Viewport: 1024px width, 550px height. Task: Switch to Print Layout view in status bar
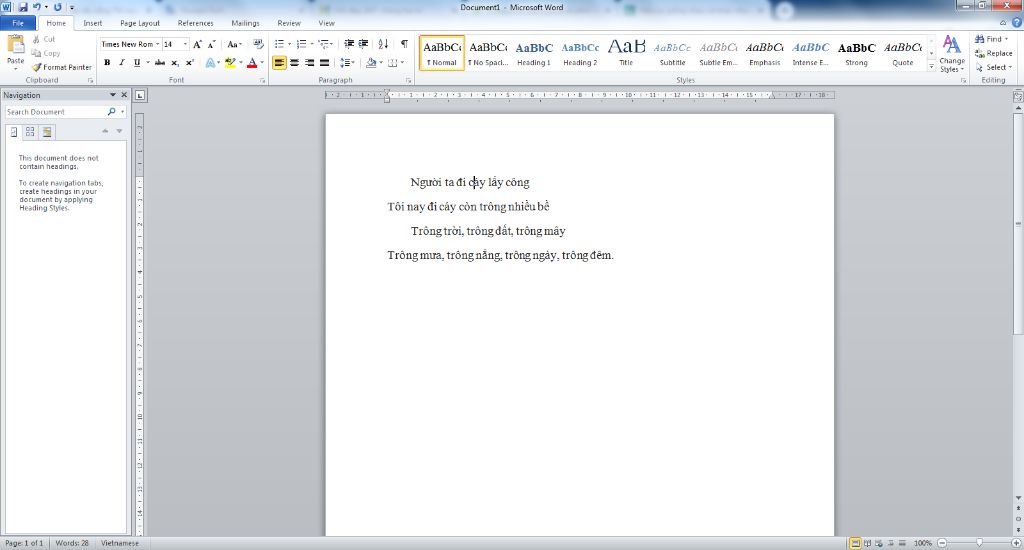[x=855, y=543]
